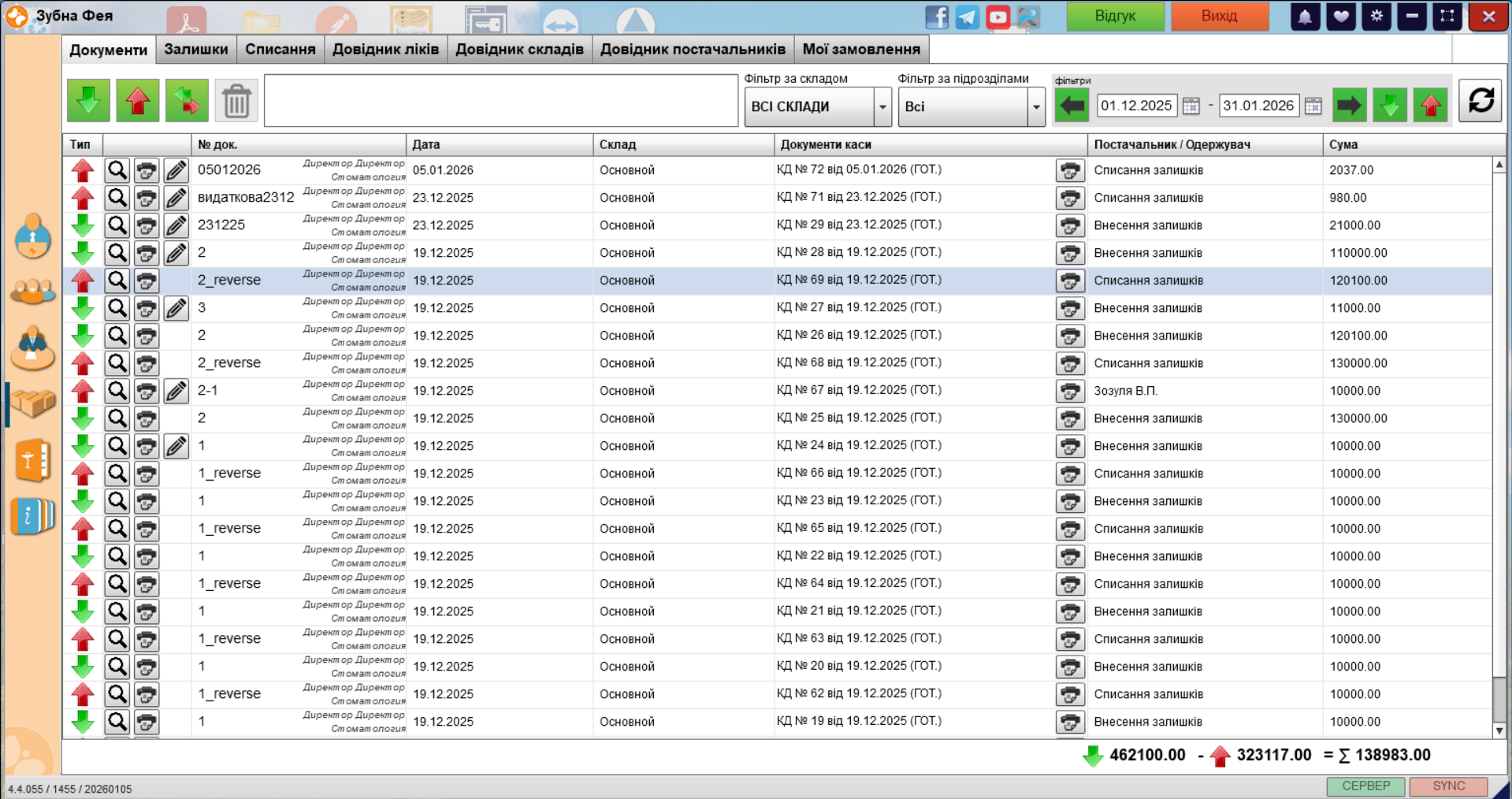Click the orange Вихід button
Image resolution: width=1512 pixels, height=799 pixels.
tap(1219, 17)
